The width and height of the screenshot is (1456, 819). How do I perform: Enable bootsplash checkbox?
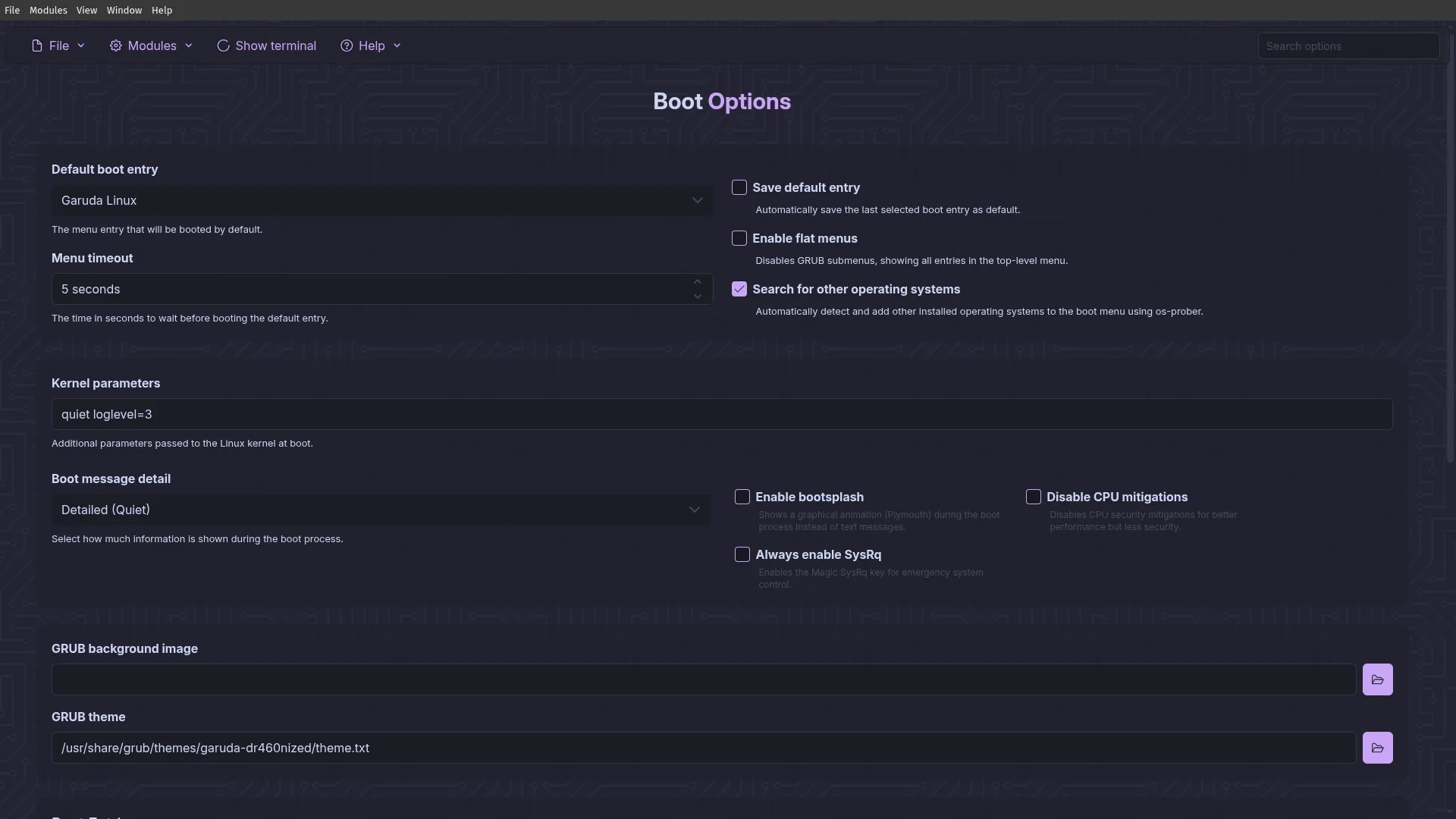[x=742, y=497]
